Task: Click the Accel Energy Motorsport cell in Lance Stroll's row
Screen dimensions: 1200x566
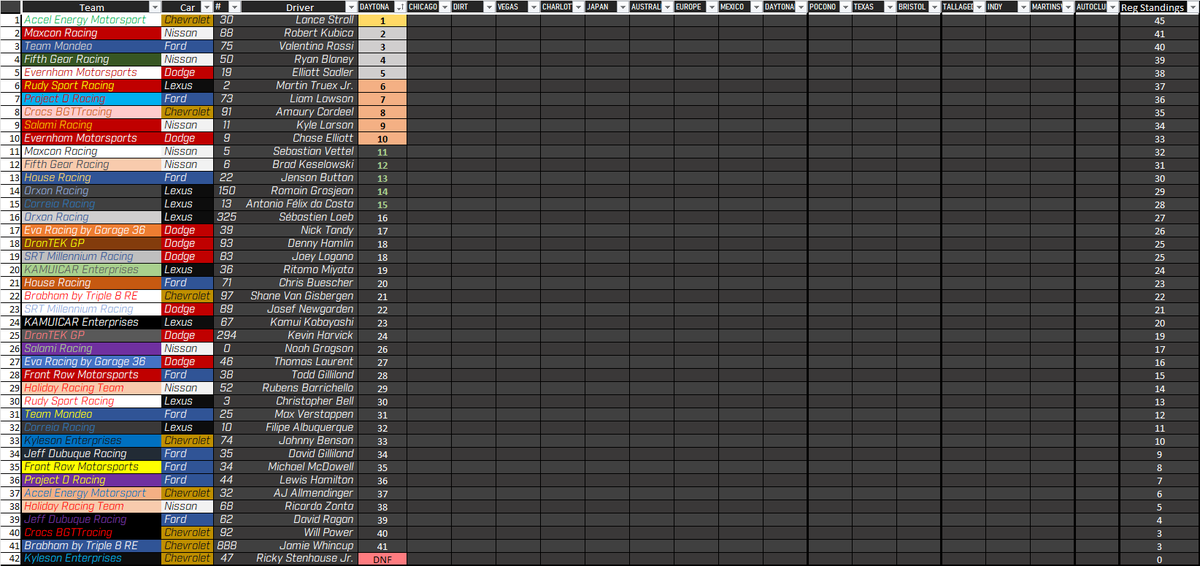Action: point(90,20)
